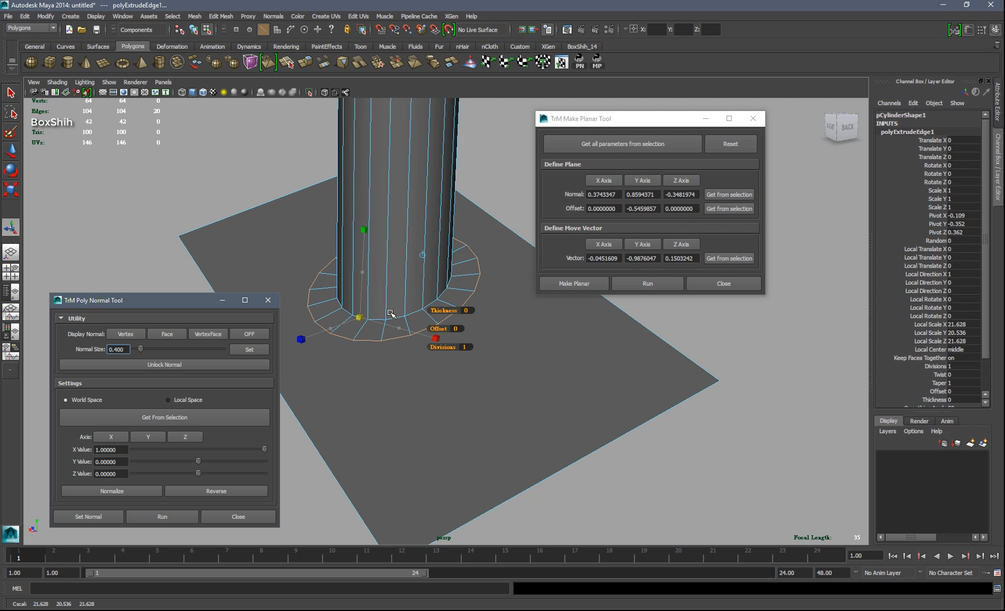Toggle viewport textured display checker icon
This screenshot has height=611, width=1005.
coord(213,92)
